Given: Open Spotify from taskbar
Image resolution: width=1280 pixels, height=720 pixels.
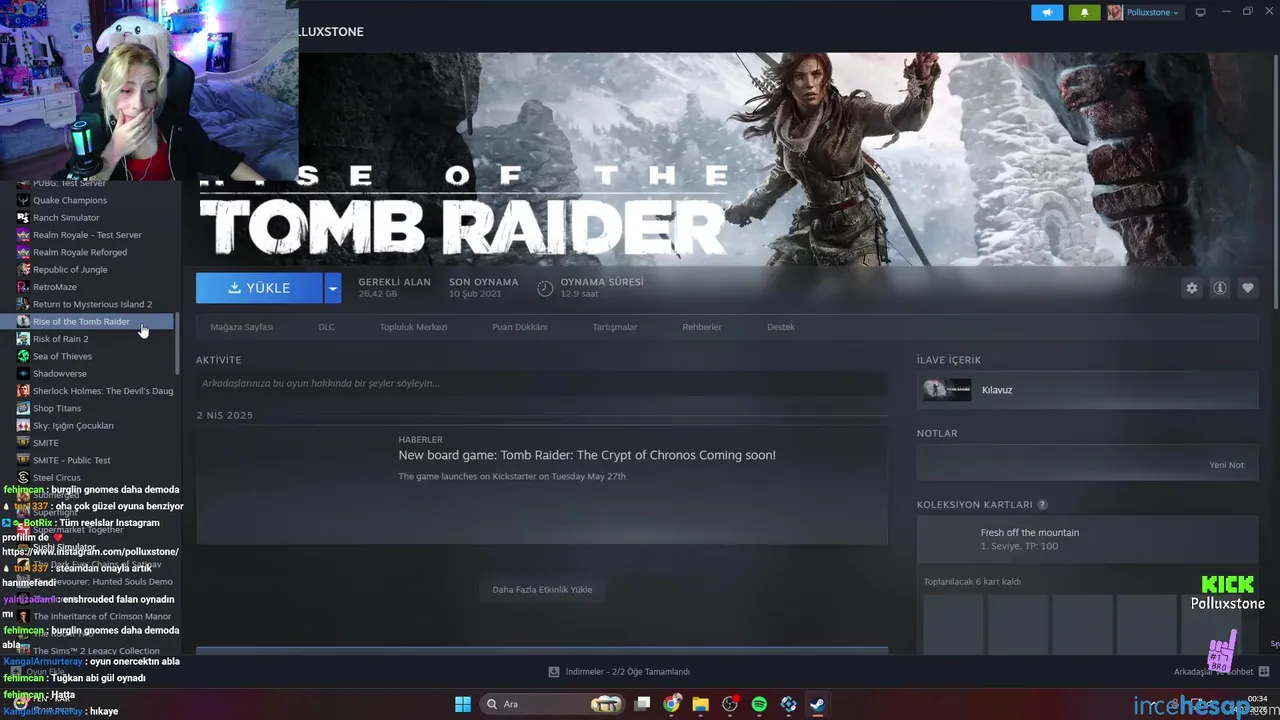Looking at the screenshot, I should click(x=759, y=704).
